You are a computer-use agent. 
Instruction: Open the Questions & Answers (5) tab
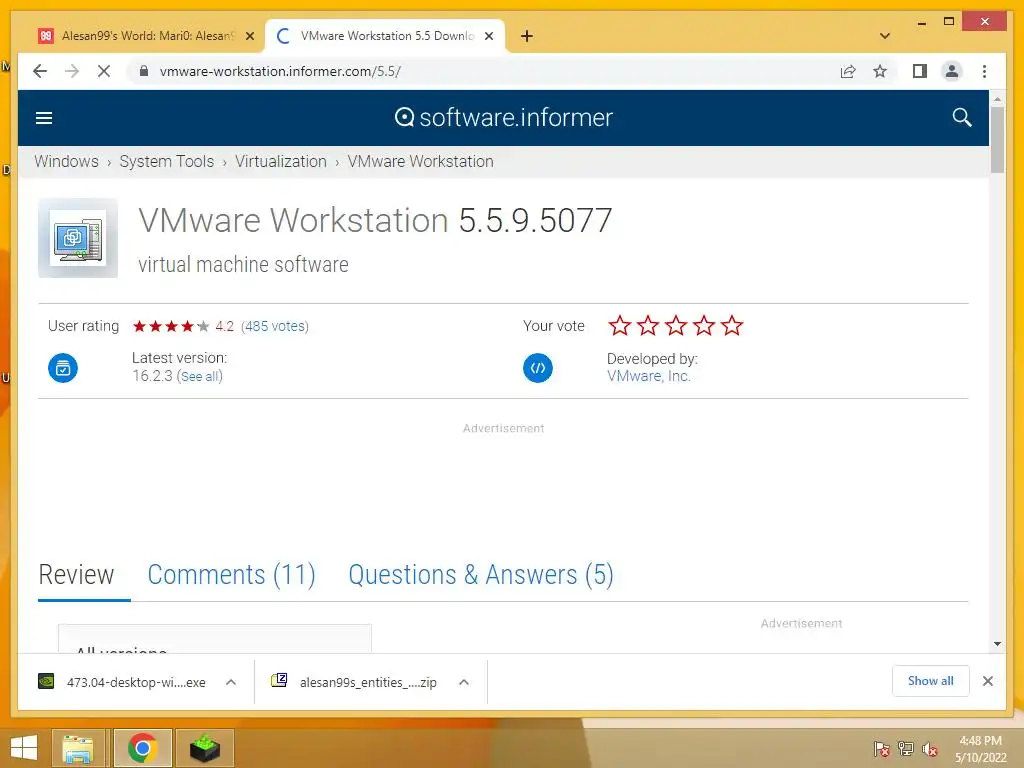click(481, 575)
